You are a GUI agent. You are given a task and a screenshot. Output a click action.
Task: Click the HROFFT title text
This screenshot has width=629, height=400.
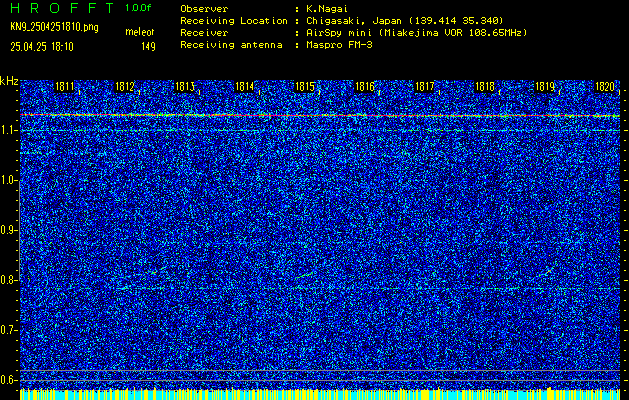coord(62,8)
